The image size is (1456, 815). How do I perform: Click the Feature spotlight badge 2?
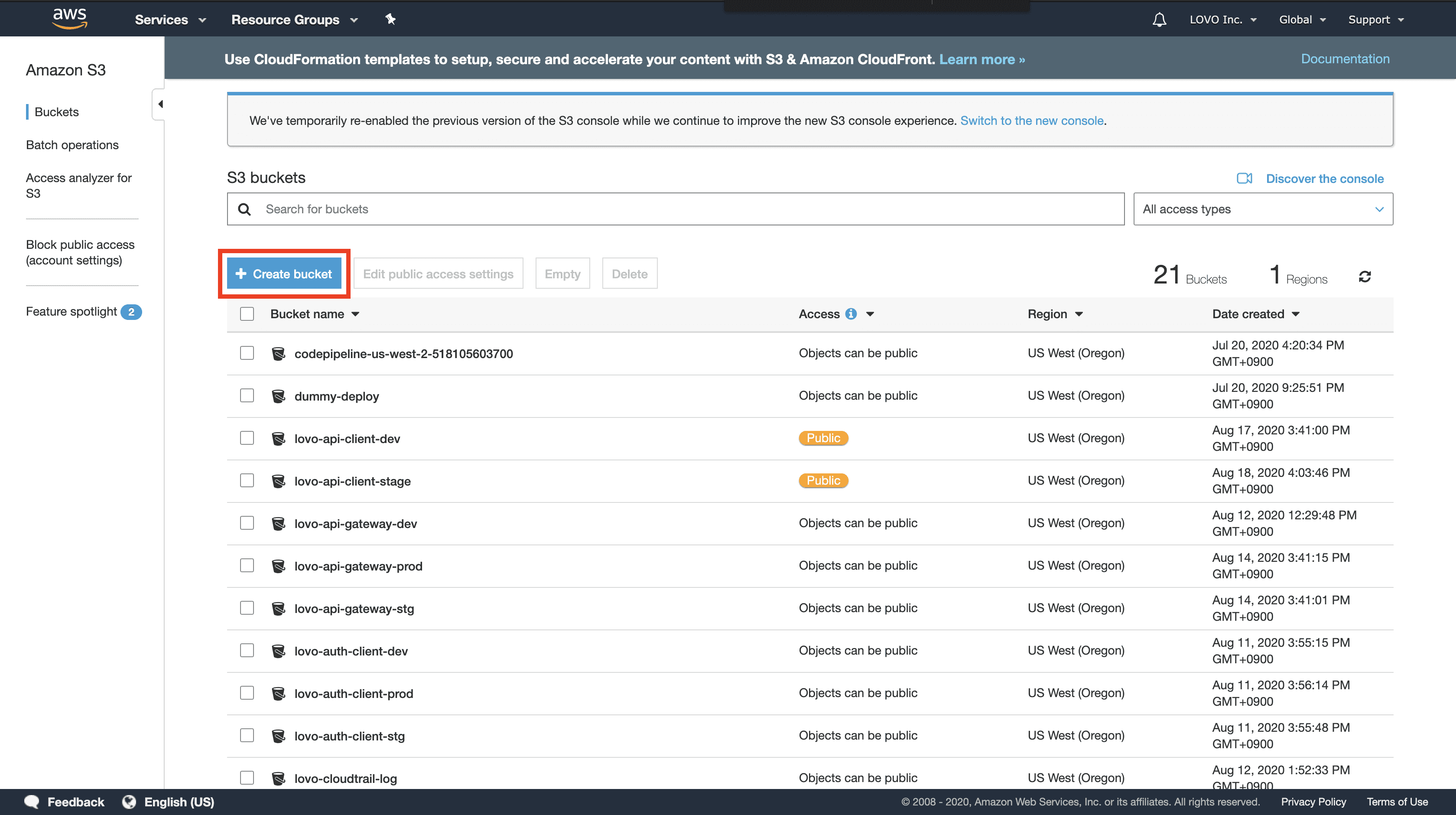click(131, 312)
